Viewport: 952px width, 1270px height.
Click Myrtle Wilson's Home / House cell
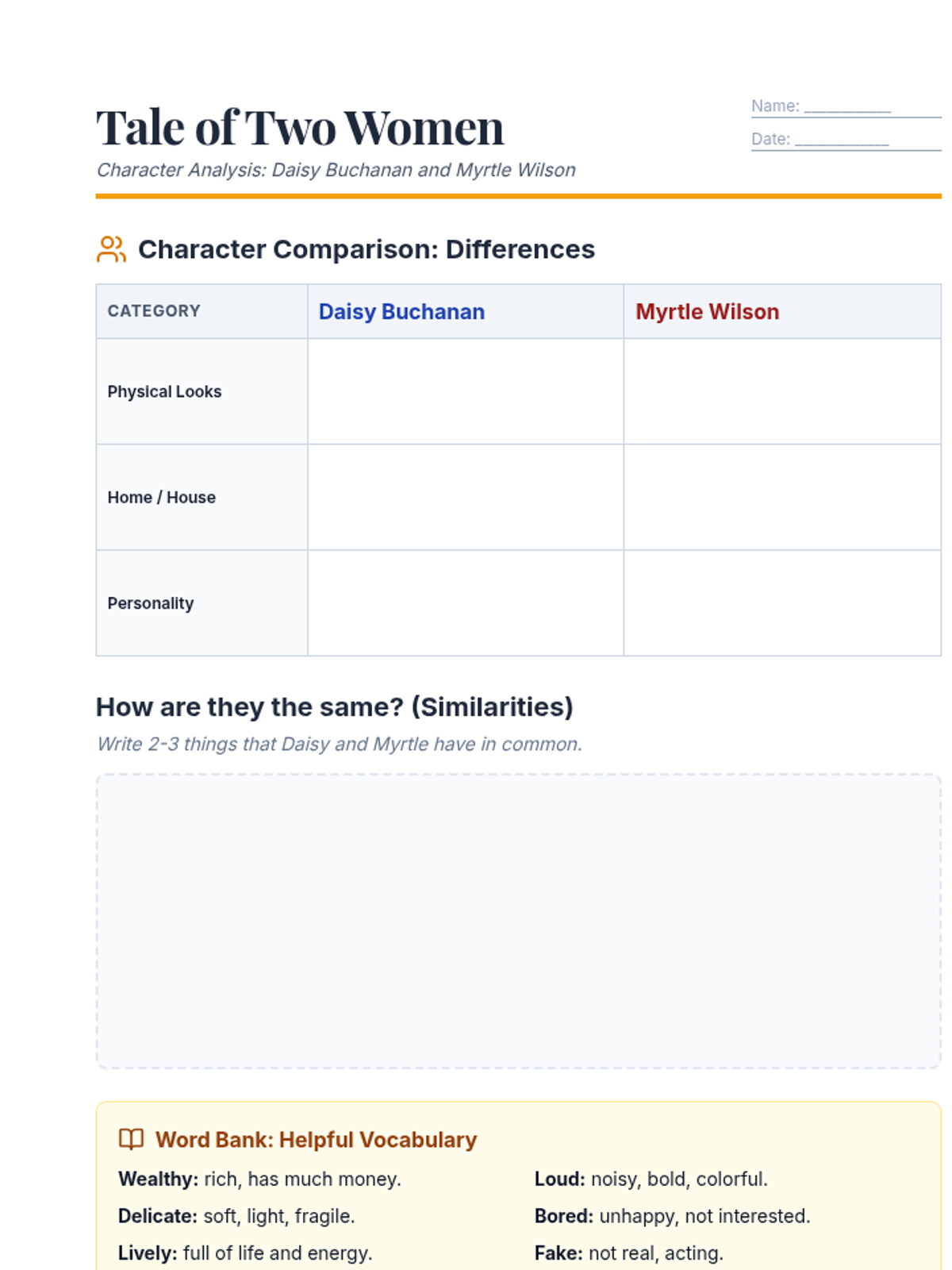tap(782, 497)
